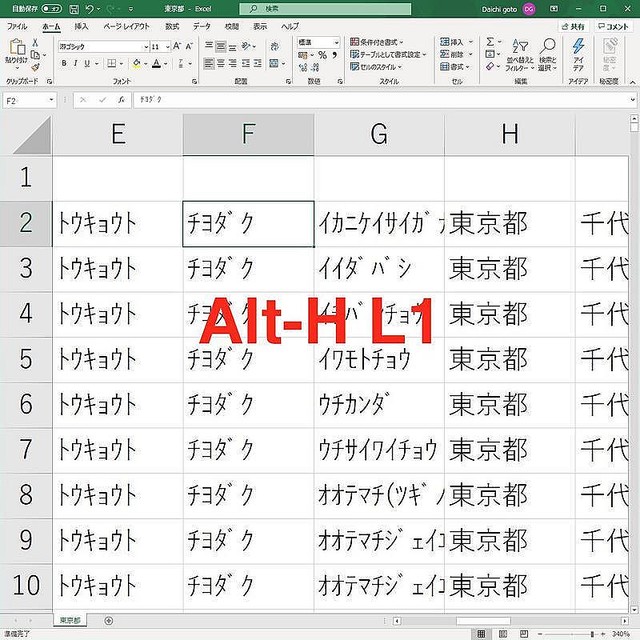This screenshot has height=640, width=640.
Task: Toggle bold formatting
Action: (x=64, y=64)
